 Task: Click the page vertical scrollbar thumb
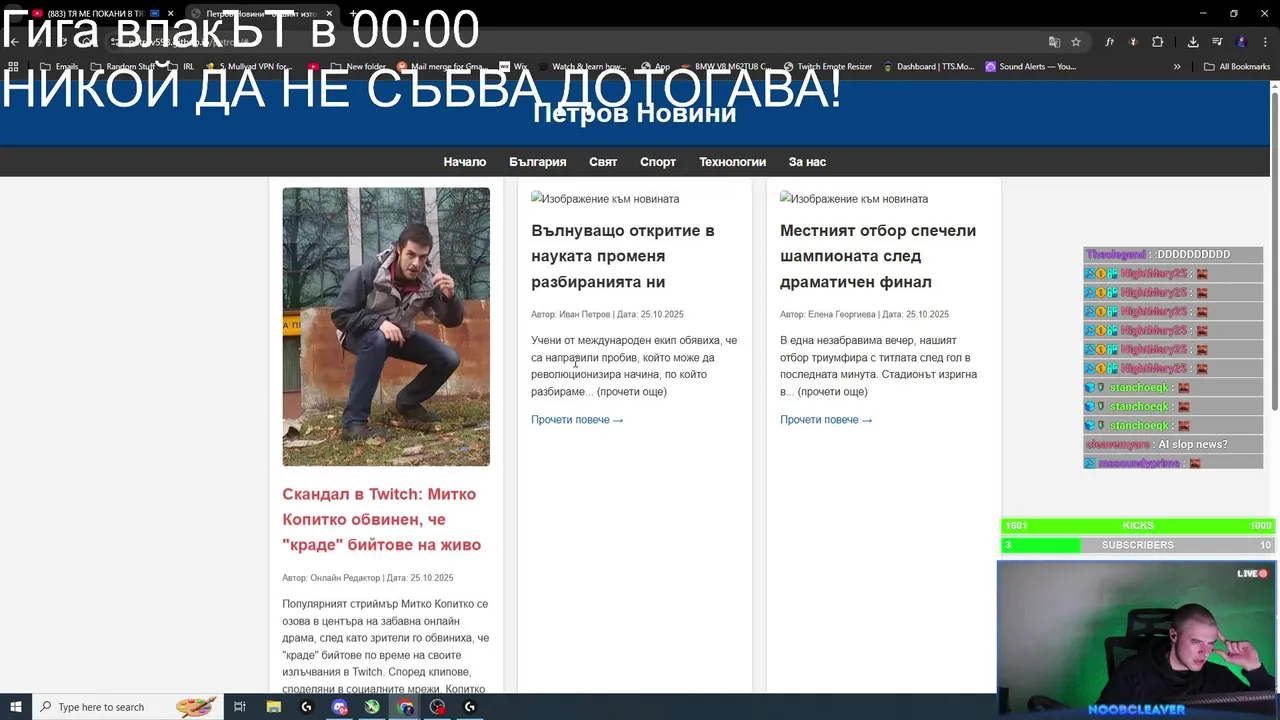pos(1275,250)
